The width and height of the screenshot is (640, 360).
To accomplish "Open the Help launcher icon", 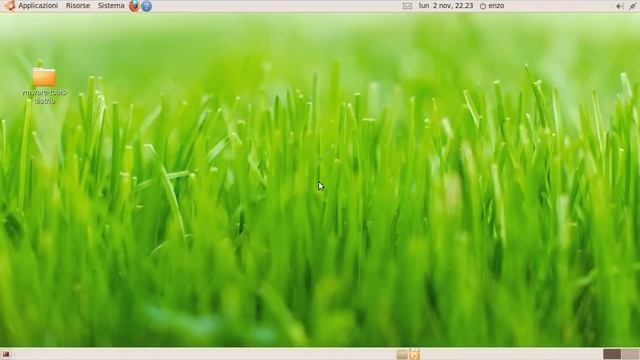I will (x=146, y=6).
